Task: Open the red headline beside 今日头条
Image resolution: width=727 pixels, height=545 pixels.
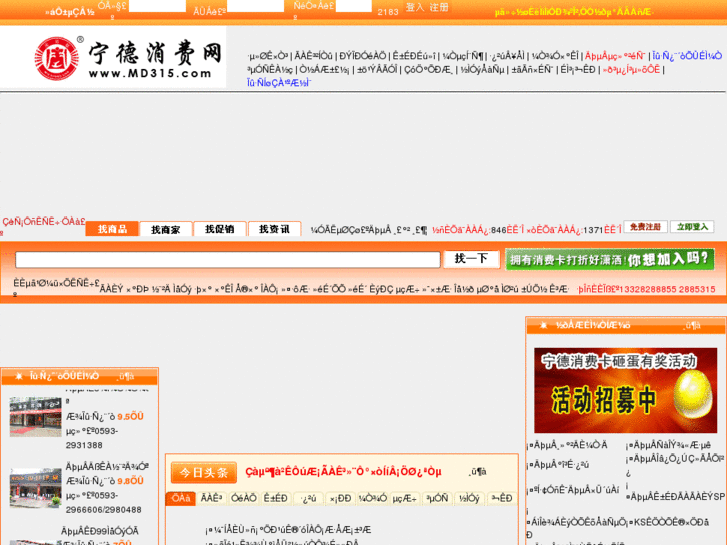Action: click(x=343, y=472)
